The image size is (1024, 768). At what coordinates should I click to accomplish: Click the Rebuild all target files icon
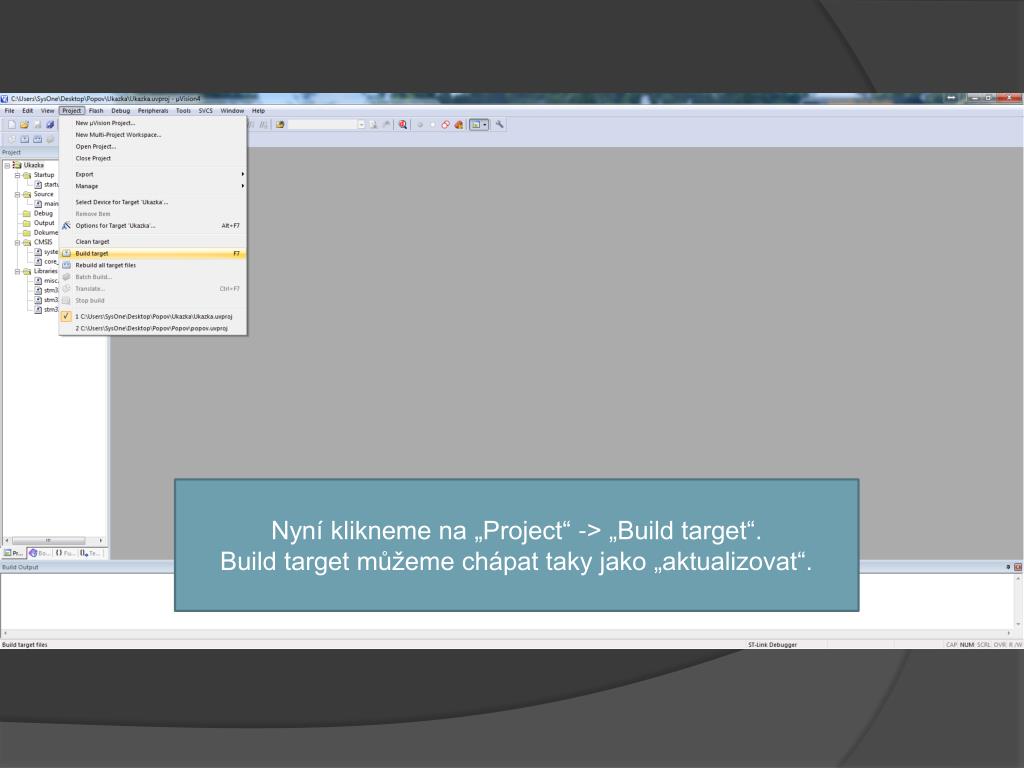[66, 265]
